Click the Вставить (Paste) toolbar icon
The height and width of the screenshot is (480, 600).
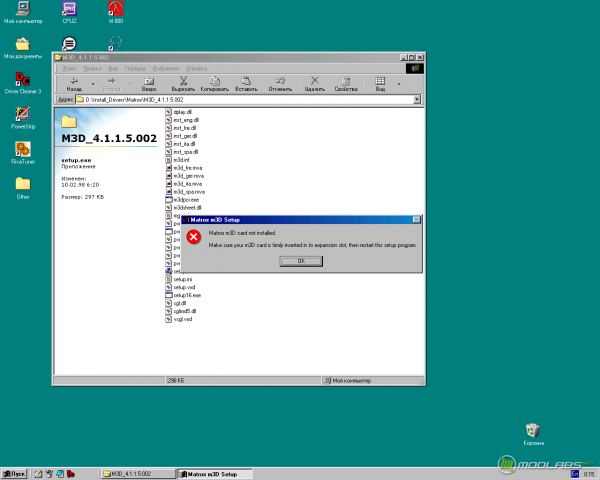(x=246, y=80)
